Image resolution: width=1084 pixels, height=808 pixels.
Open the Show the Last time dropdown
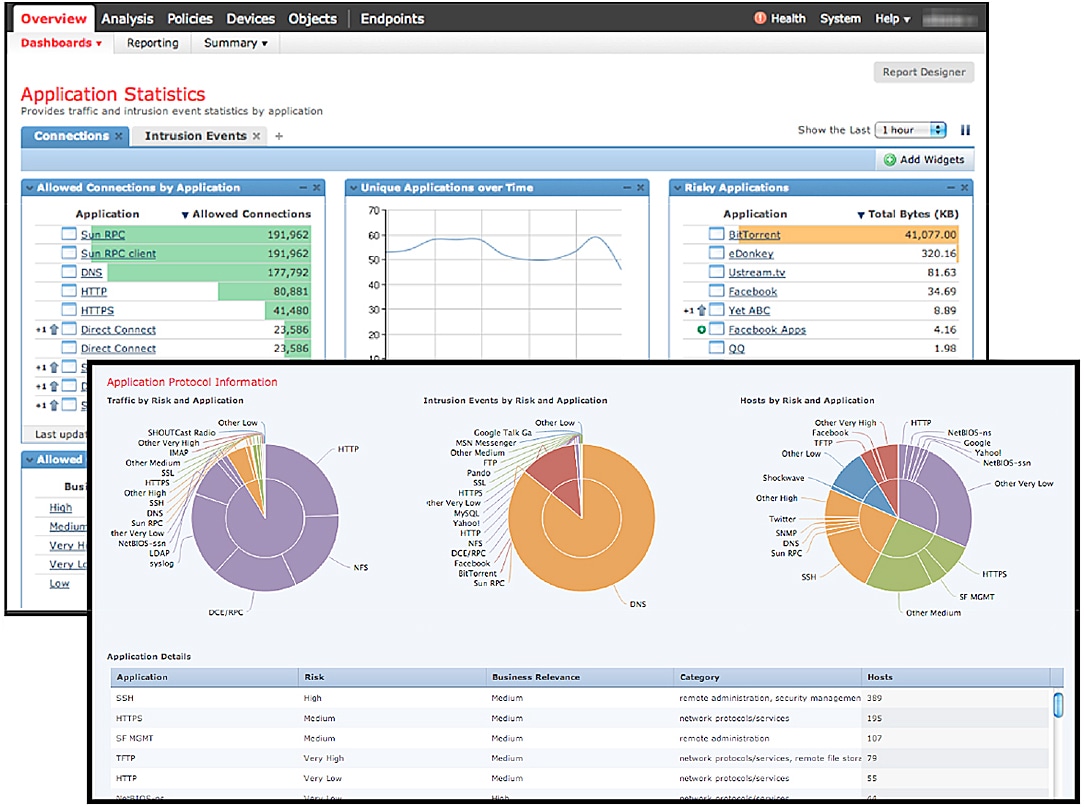coord(910,130)
